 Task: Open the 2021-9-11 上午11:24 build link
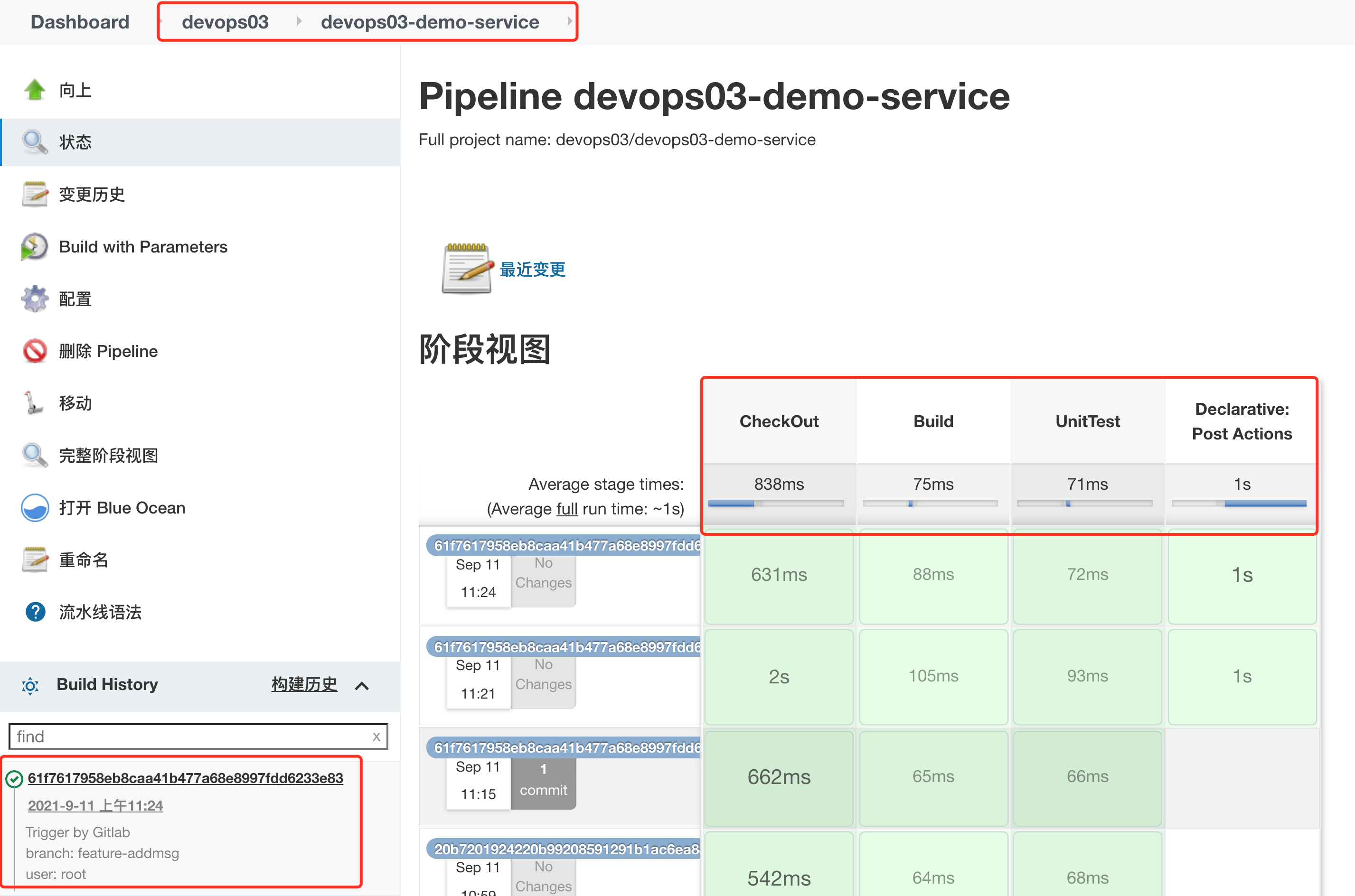coord(95,806)
